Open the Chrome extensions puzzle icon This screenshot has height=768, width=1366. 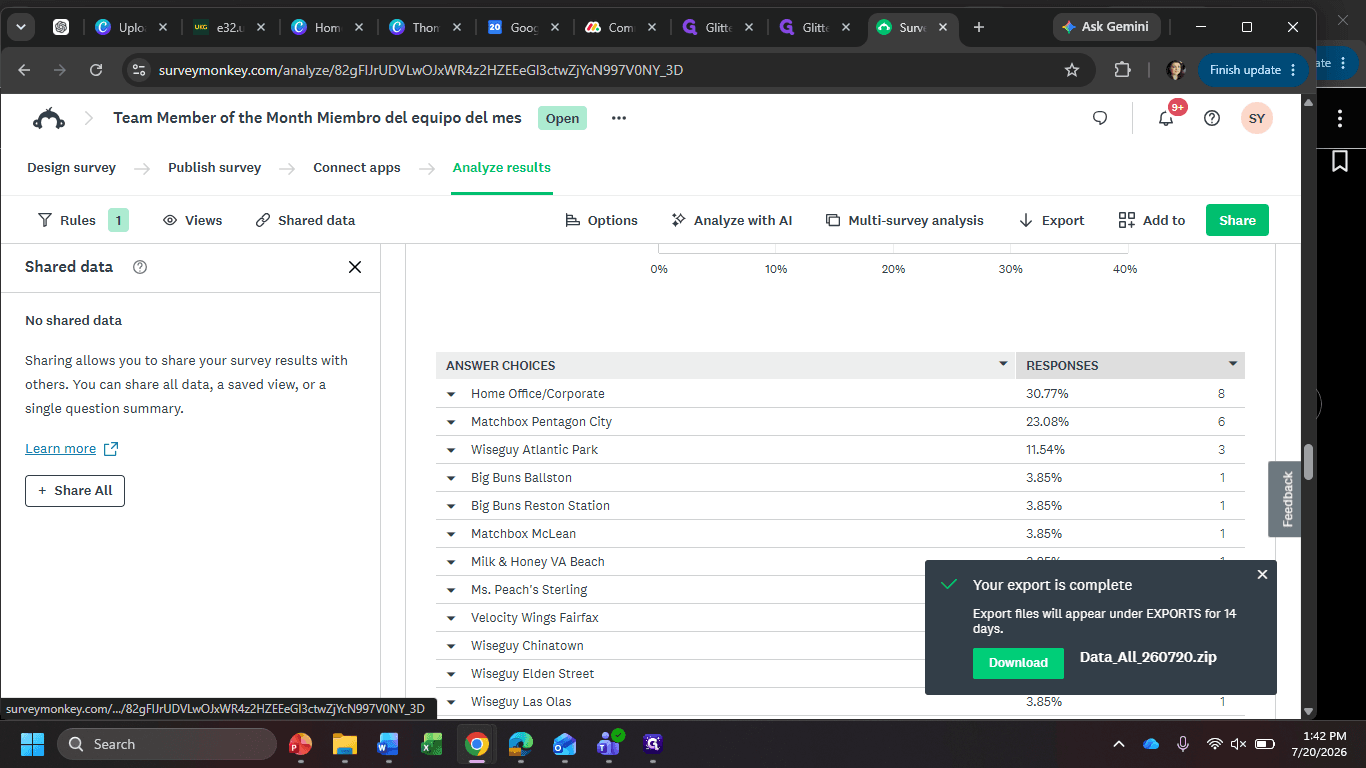(x=1122, y=70)
